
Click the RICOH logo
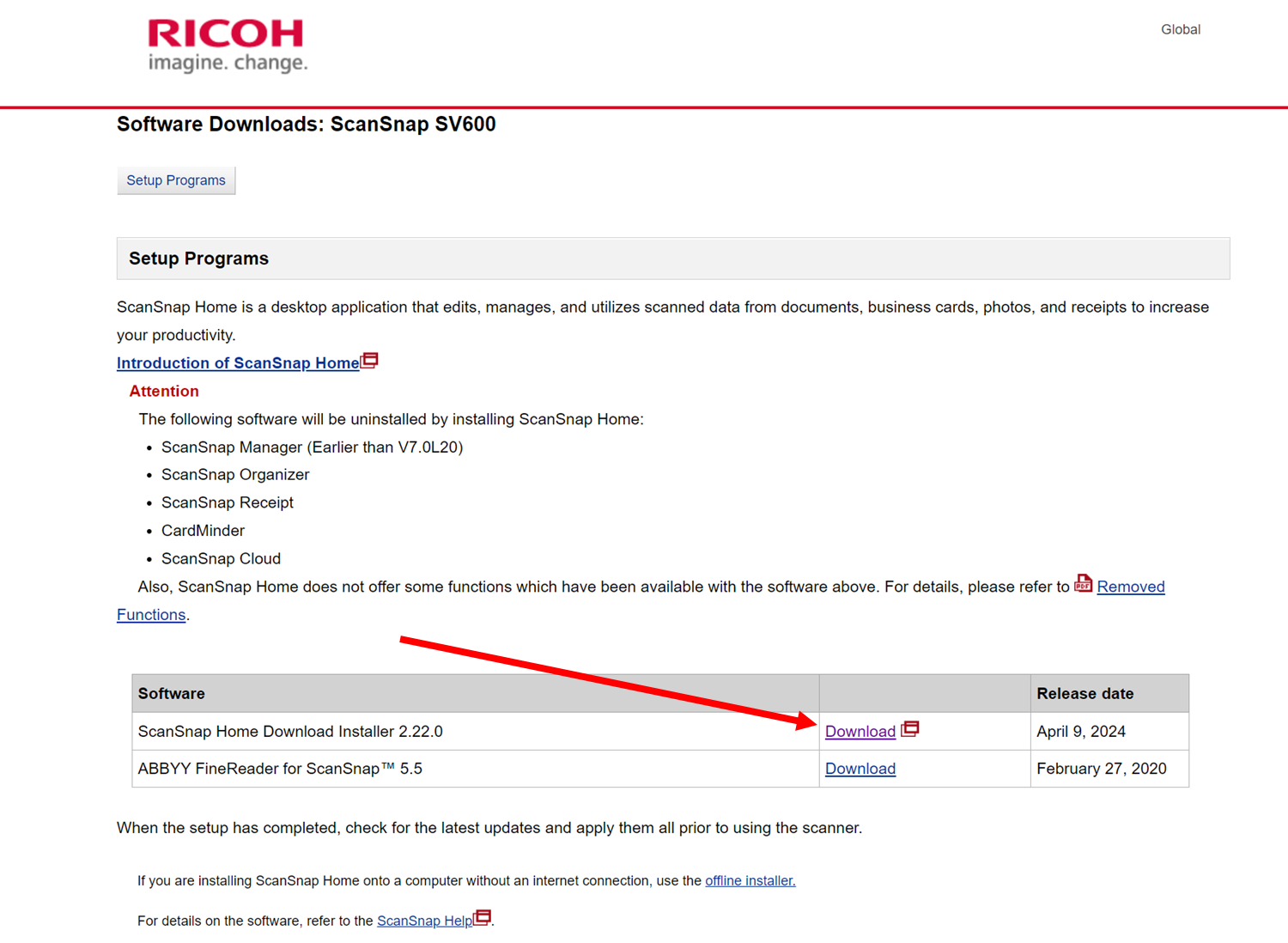(x=228, y=46)
